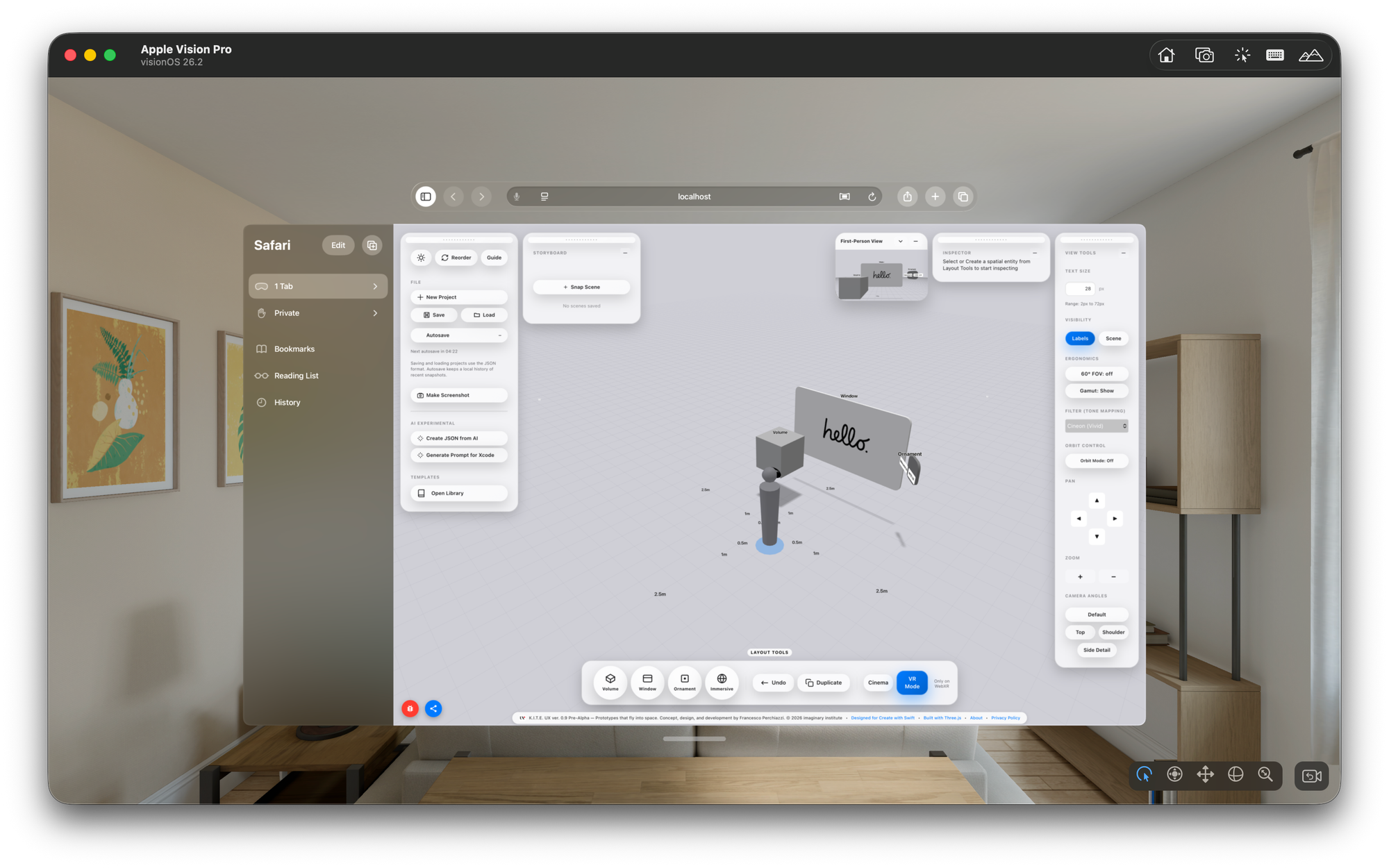The width and height of the screenshot is (1389, 868).
Task: Add a Volume from Layout Tools
Action: [610, 682]
